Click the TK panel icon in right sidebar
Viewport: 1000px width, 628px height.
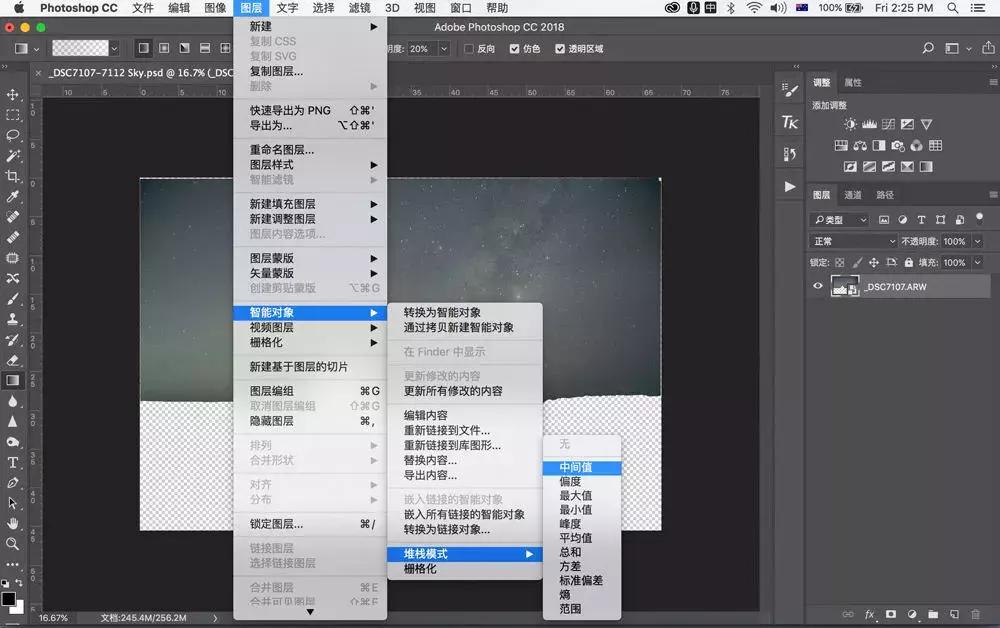[x=789, y=122]
